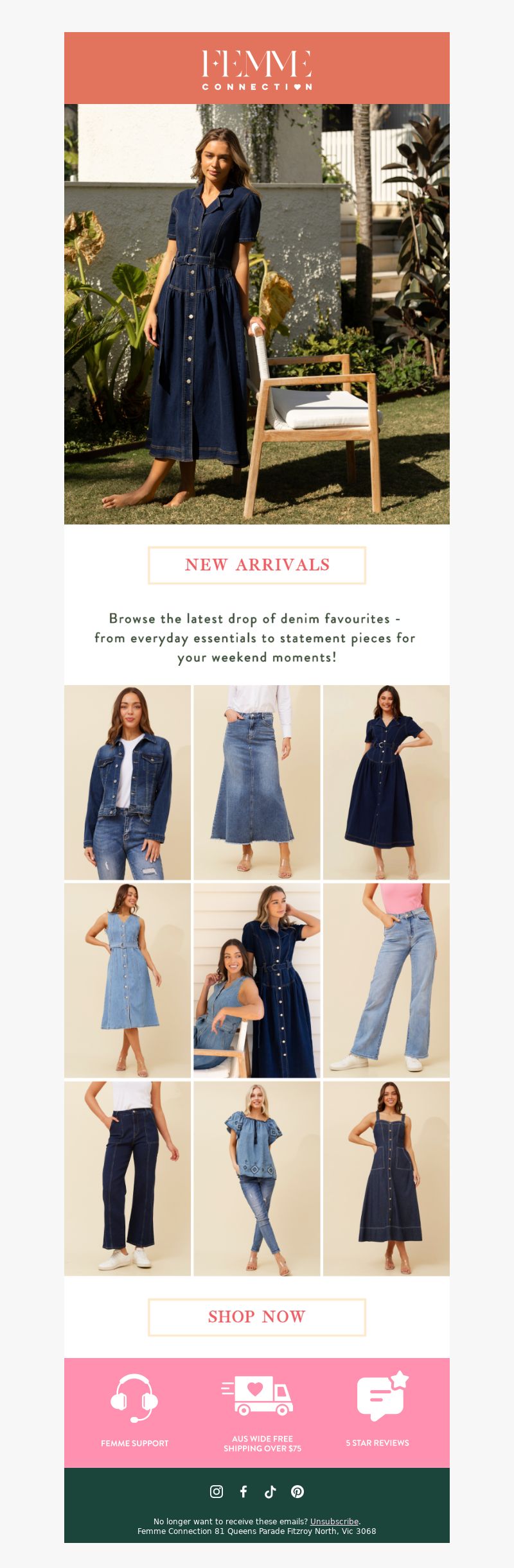Click the Shop Now button
This screenshot has width=514, height=1568.
(x=257, y=1317)
